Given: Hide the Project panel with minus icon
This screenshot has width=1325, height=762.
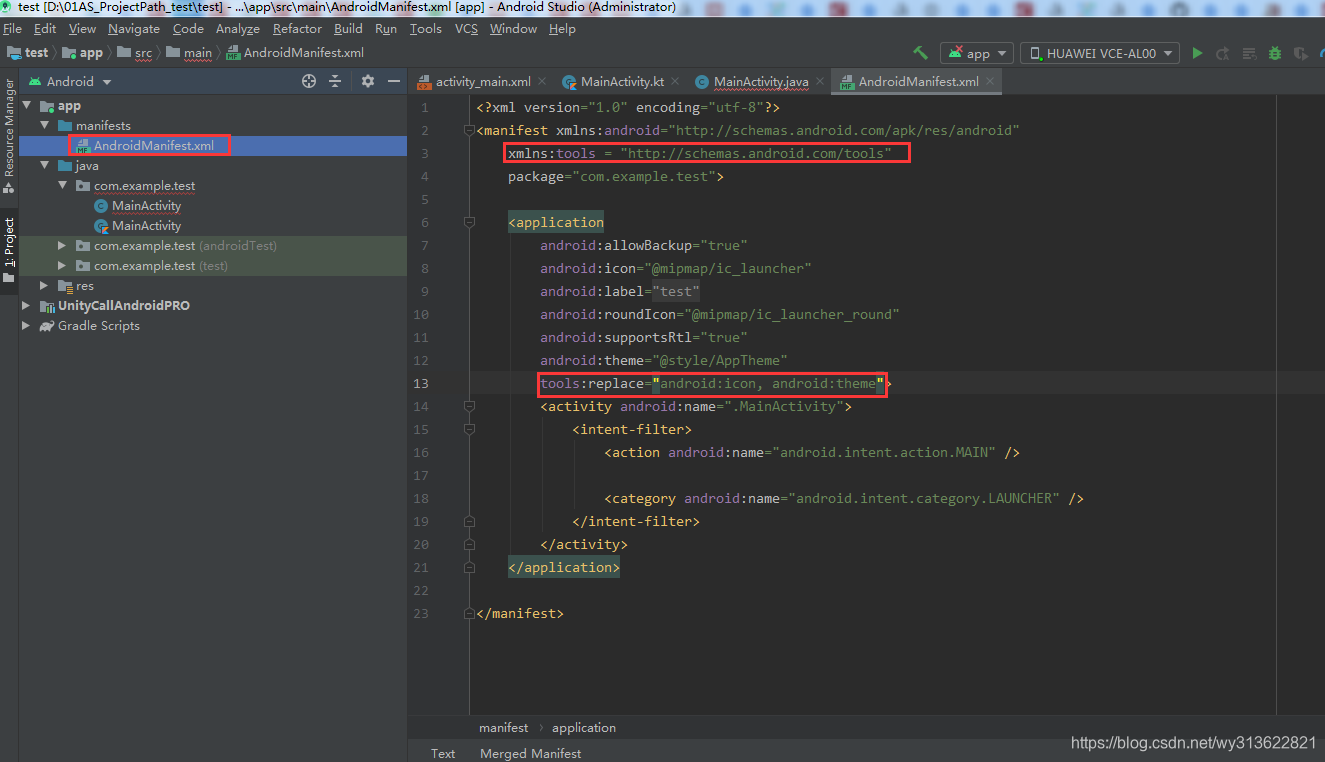Looking at the screenshot, I should pos(394,81).
